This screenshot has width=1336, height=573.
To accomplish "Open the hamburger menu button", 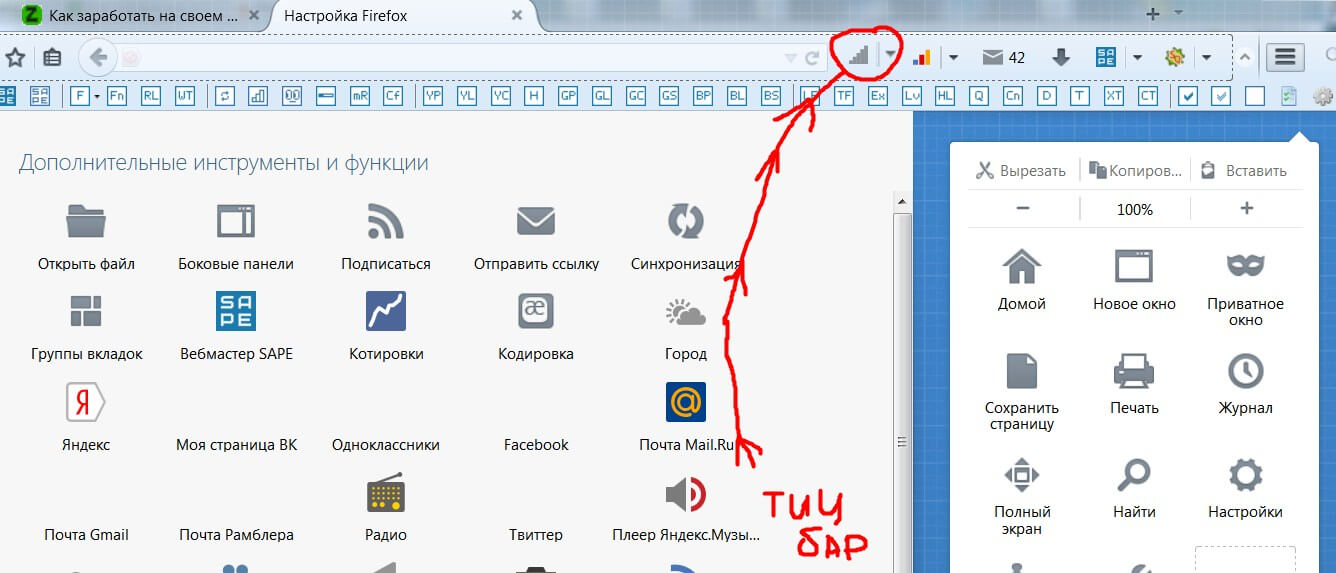I will pyautogui.click(x=1286, y=57).
